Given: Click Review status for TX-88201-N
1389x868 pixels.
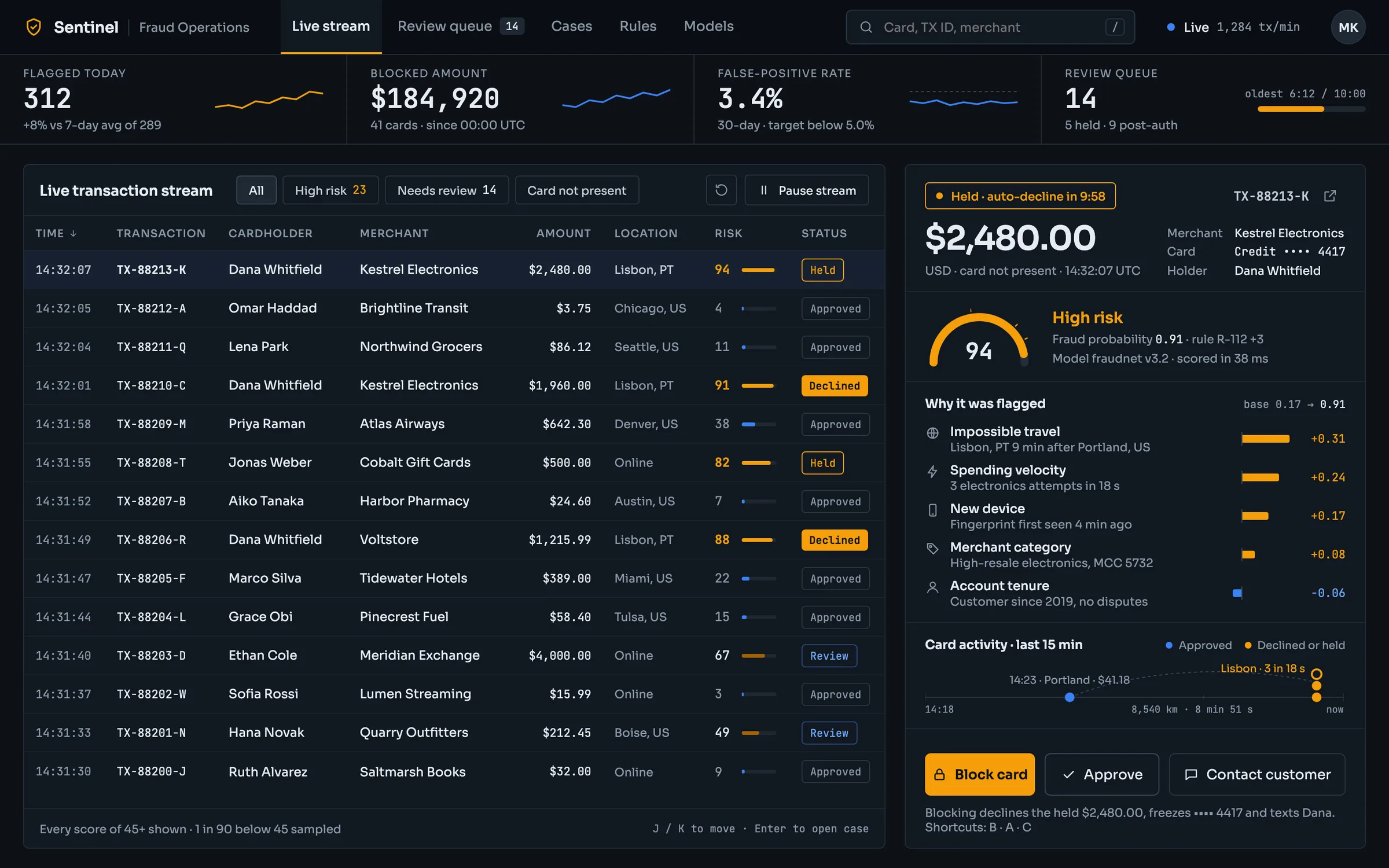Looking at the screenshot, I should pyautogui.click(x=829, y=733).
